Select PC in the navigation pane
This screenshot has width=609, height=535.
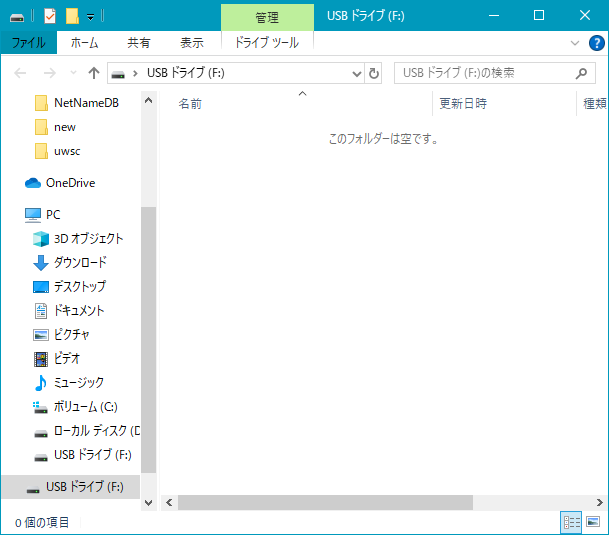point(43,215)
